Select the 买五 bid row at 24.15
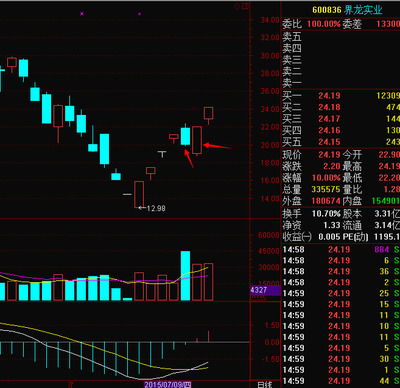This screenshot has height=388, width=400. [341, 142]
